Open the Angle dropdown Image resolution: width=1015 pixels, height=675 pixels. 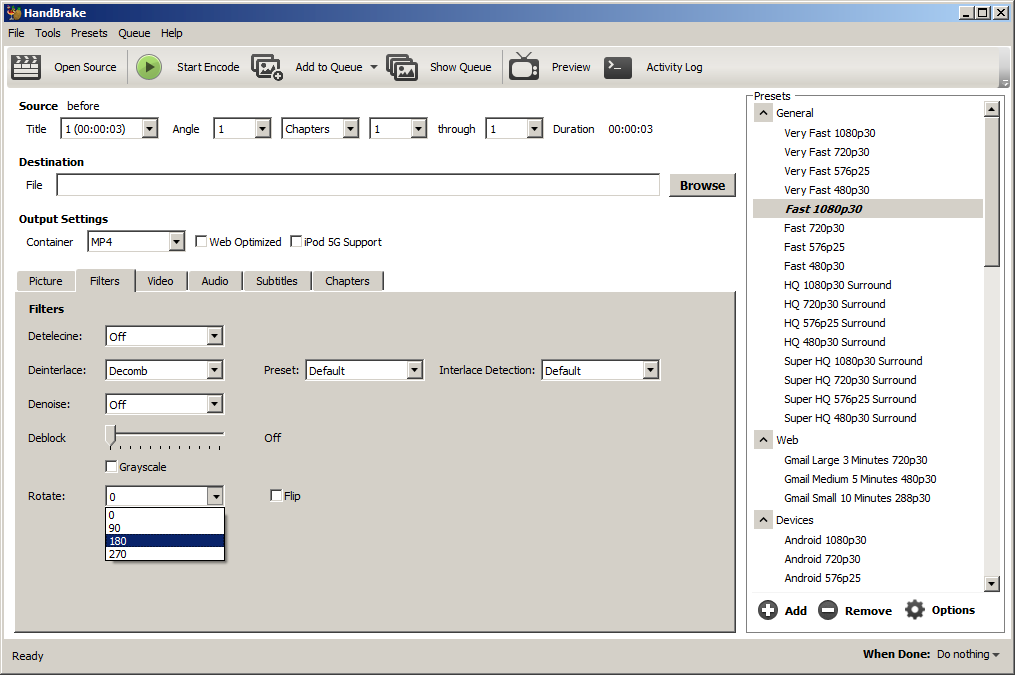262,128
